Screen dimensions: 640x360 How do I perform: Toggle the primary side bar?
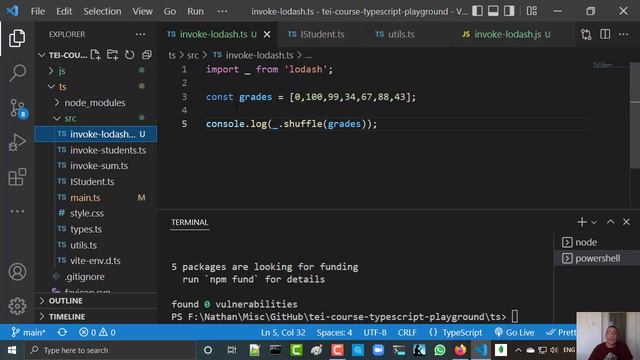click(477, 11)
